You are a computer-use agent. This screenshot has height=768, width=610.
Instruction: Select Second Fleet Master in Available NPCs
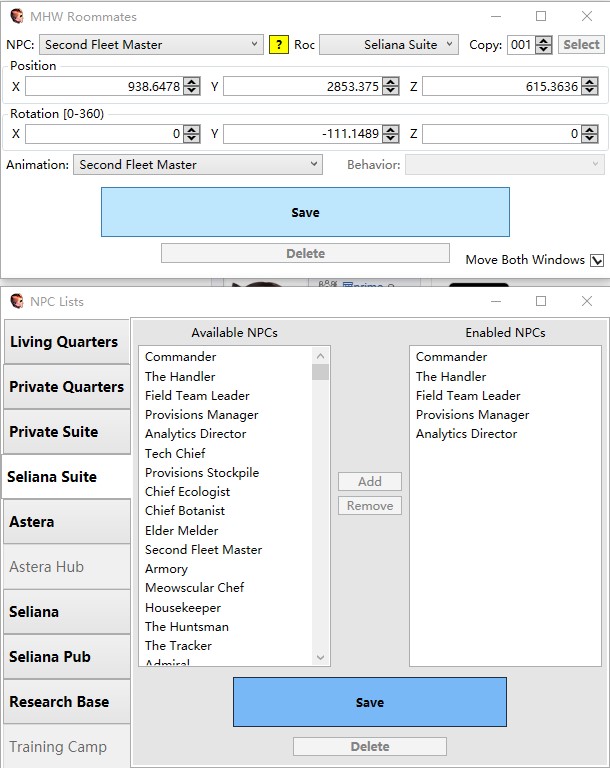(226, 549)
